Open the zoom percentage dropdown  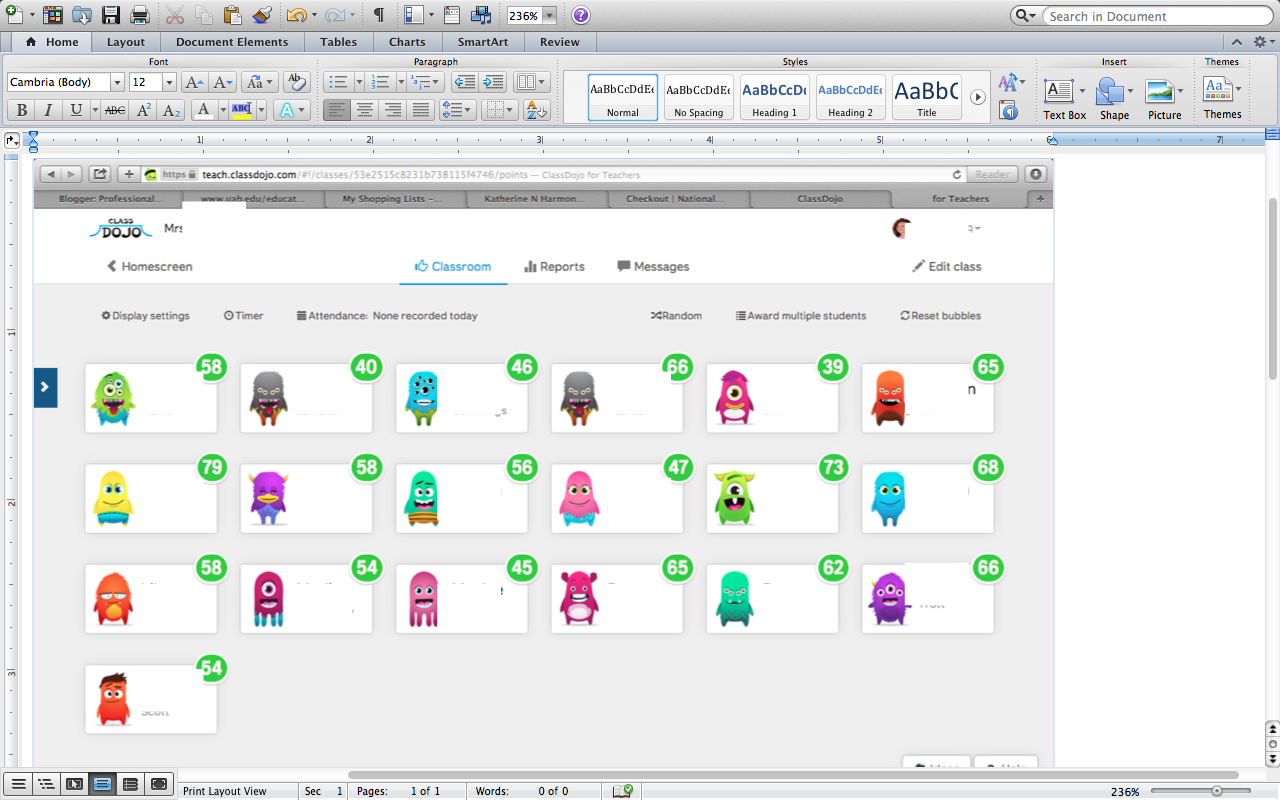coord(550,16)
